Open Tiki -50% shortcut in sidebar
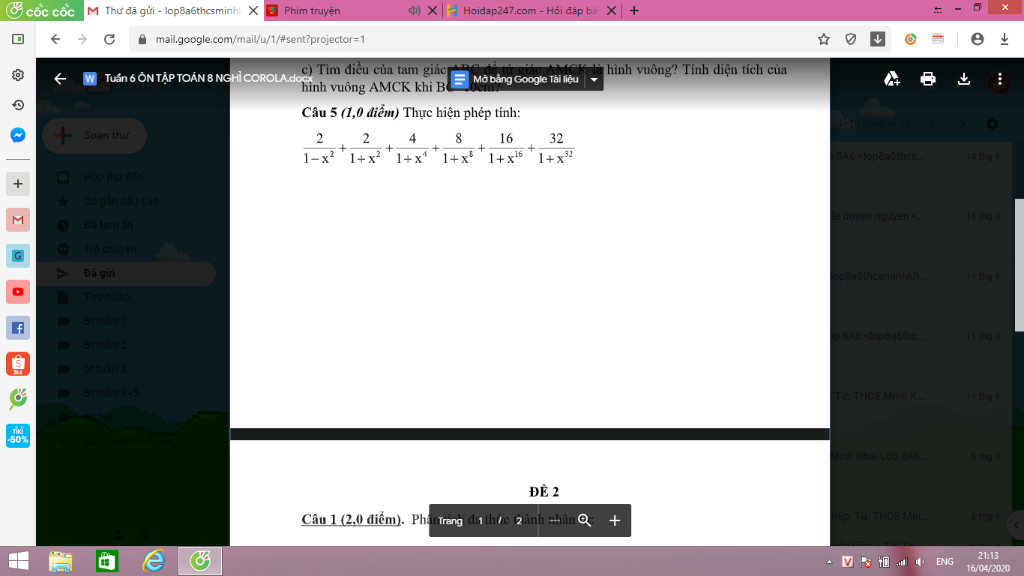Image resolution: width=1024 pixels, height=576 pixels. click(18, 436)
